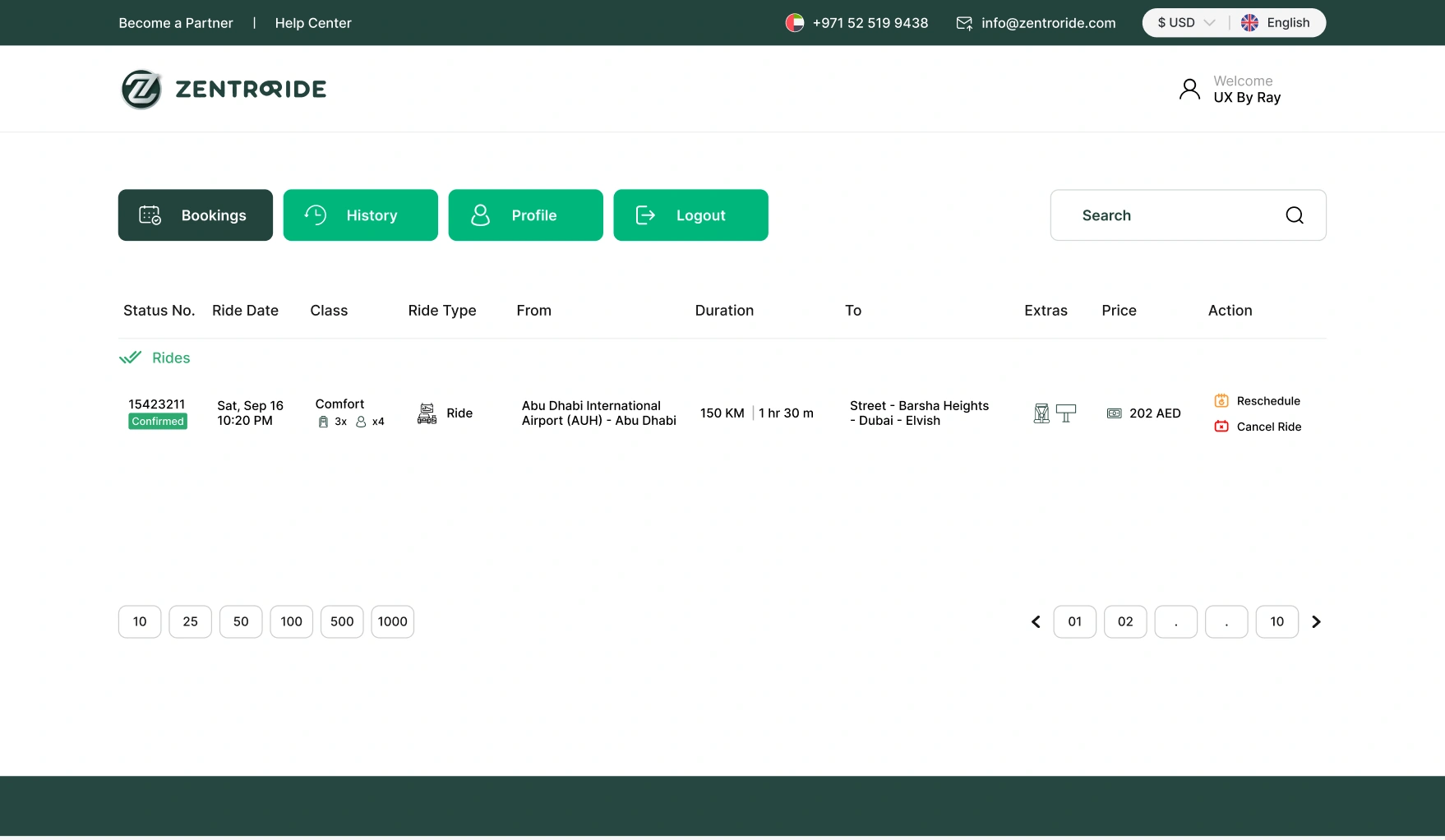Screen dimensions: 1445x840
Task: Click the child seat extras icon
Action: pyautogui.click(x=1041, y=413)
